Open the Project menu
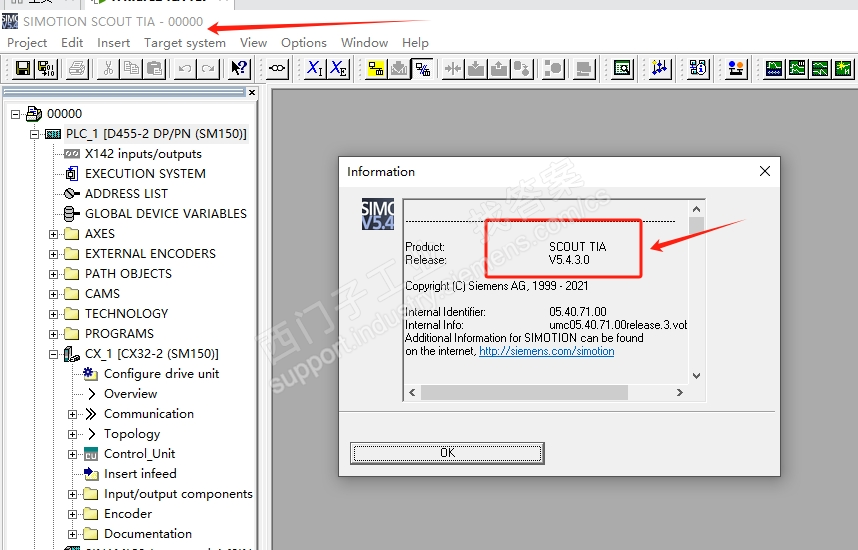 pyautogui.click(x=27, y=43)
